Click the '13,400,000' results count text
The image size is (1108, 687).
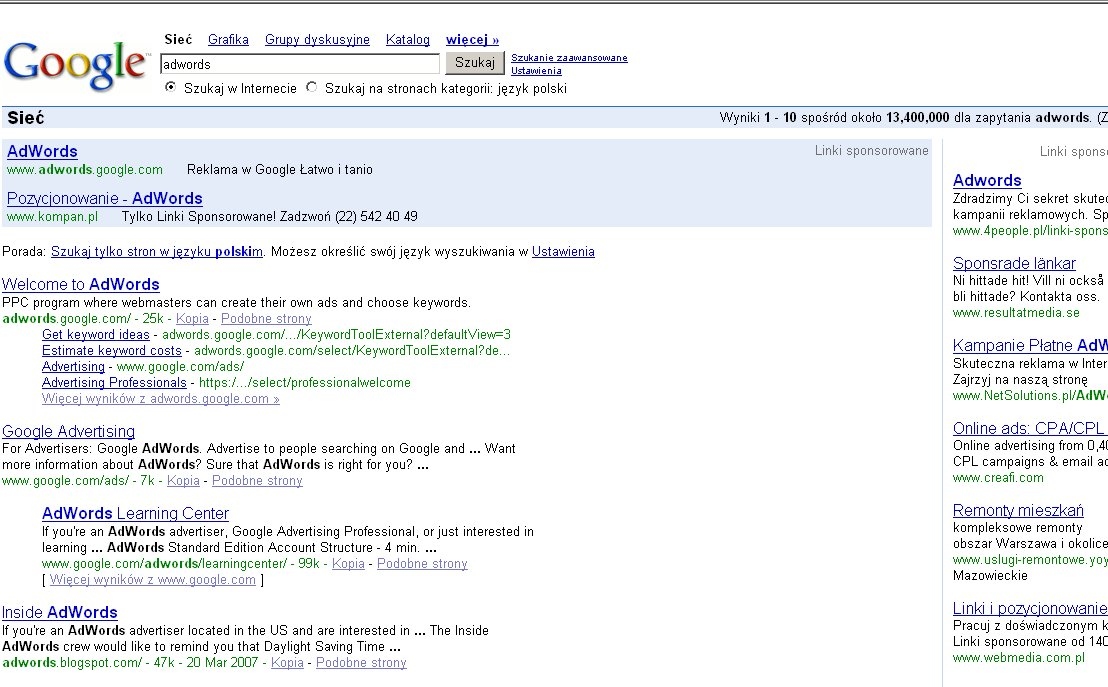pyautogui.click(x=917, y=117)
